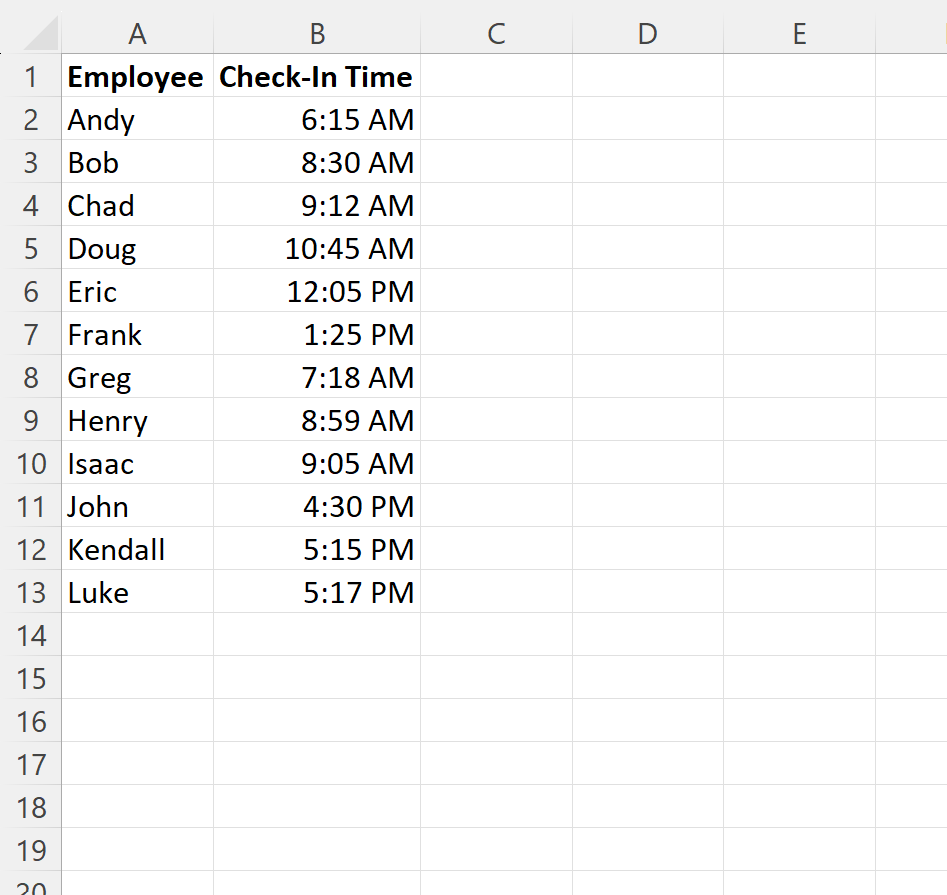Select row 1 header

coord(31,76)
